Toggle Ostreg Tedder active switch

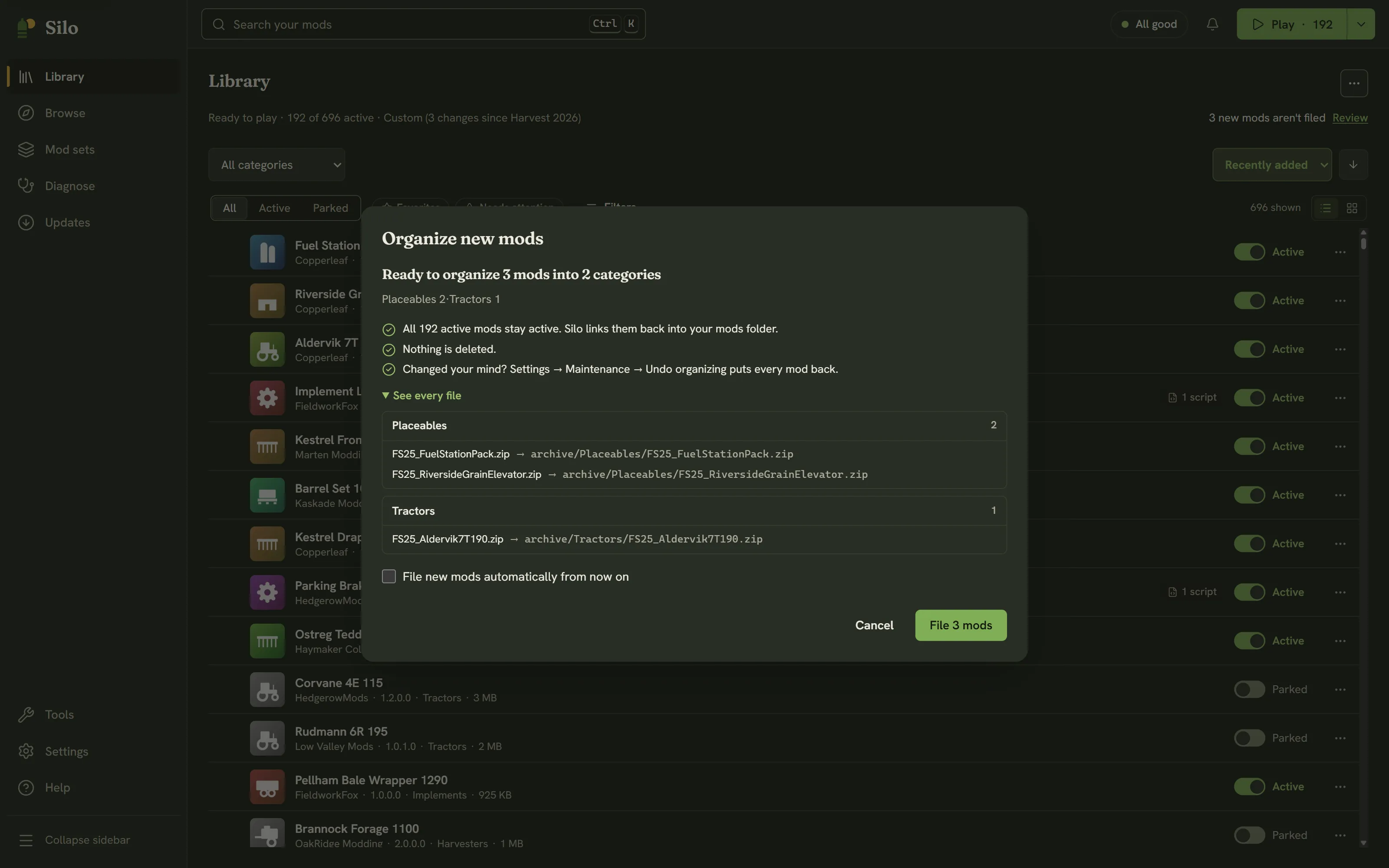[1250, 641]
